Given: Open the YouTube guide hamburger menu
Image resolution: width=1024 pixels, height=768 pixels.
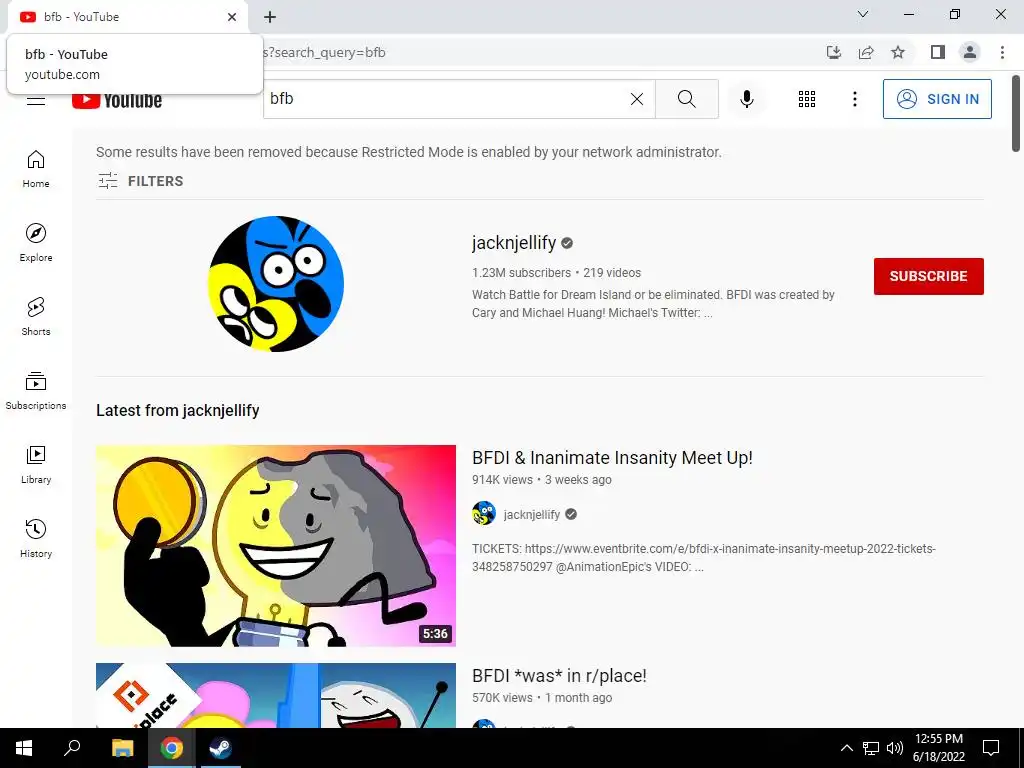Looking at the screenshot, I should coord(36,100).
